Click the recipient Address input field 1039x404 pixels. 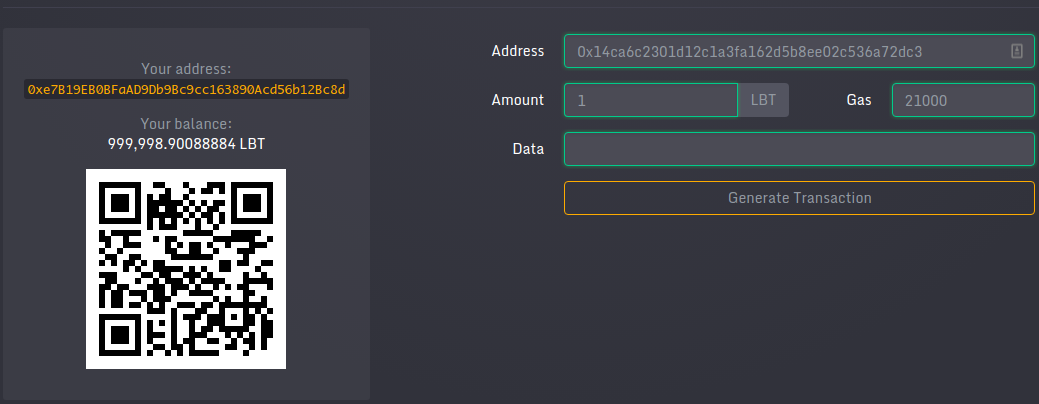[798, 51]
